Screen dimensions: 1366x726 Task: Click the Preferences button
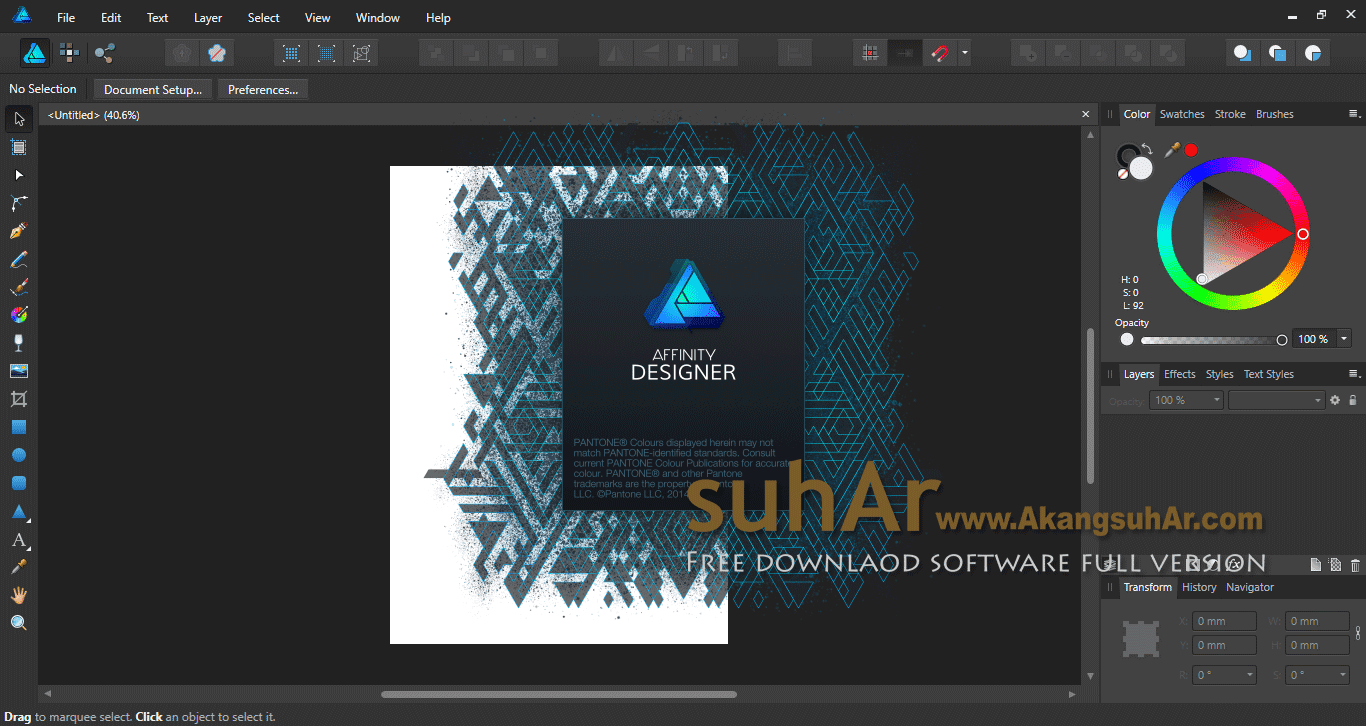263,90
